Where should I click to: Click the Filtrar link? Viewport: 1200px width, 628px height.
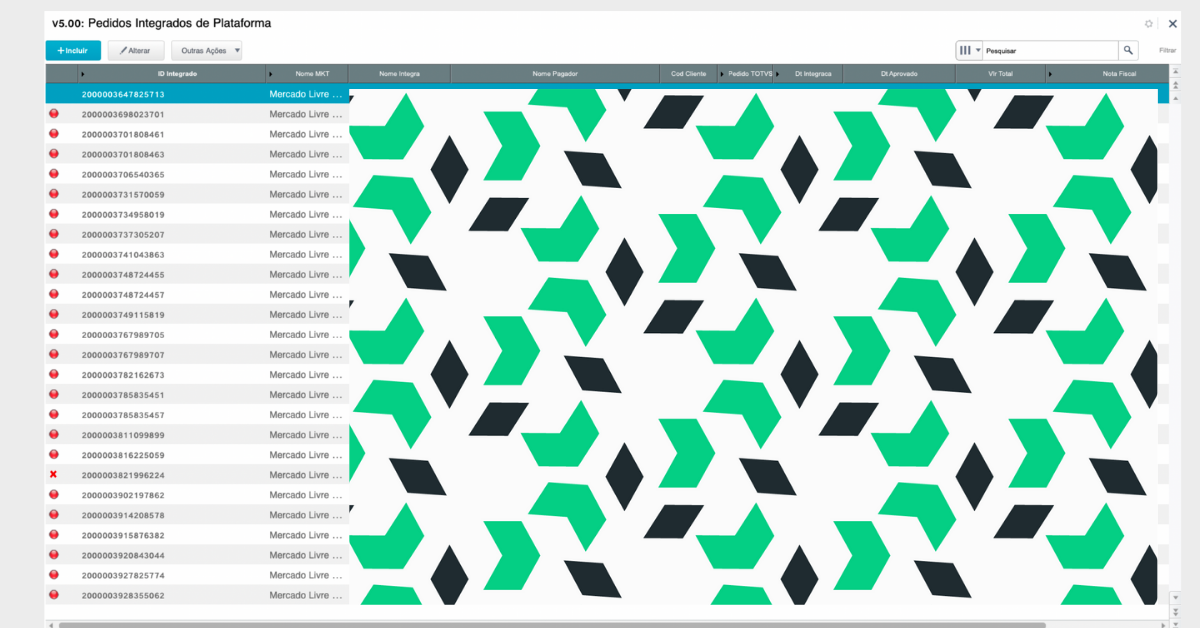pos(1167,50)
